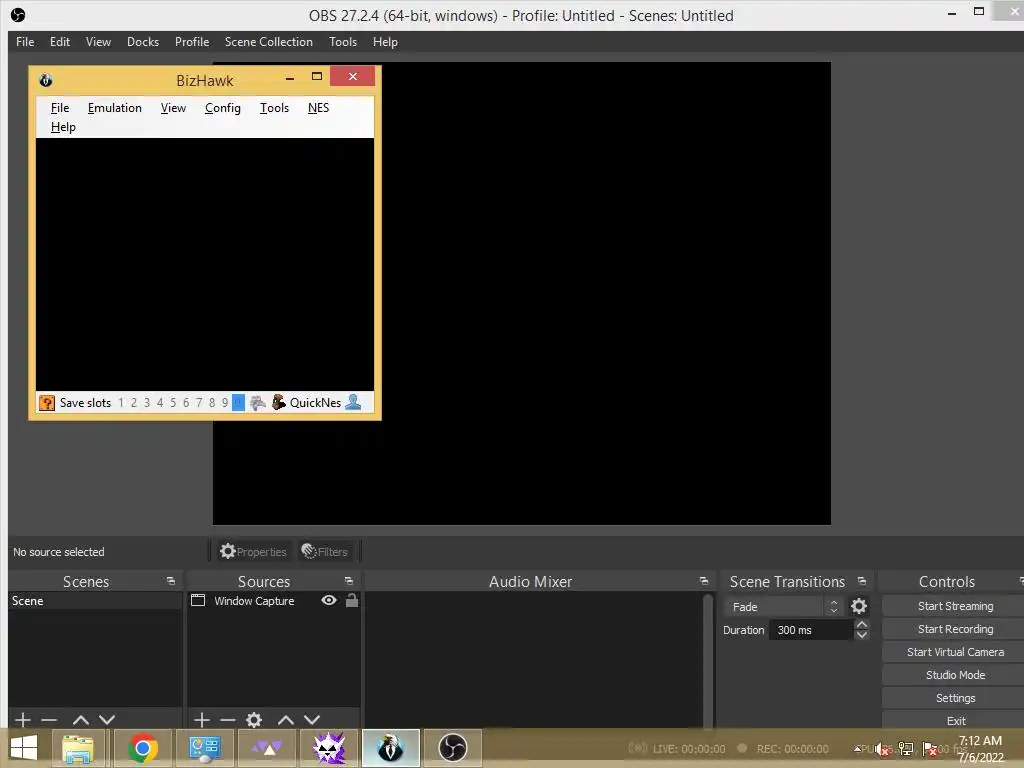This screenshot has width=1024, height=768.
Task: Click Start Streaming
Action: (x=955, y=606)
